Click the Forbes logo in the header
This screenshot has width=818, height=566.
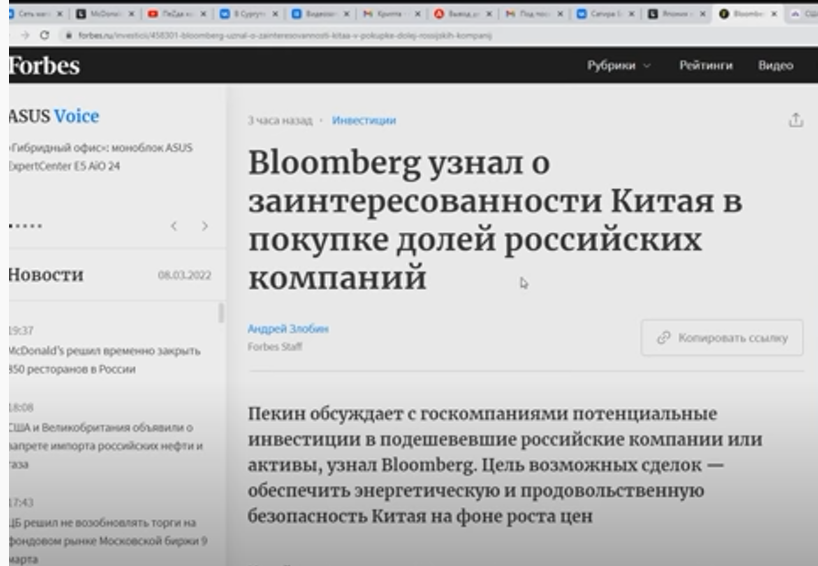click(x=44, y=66)
